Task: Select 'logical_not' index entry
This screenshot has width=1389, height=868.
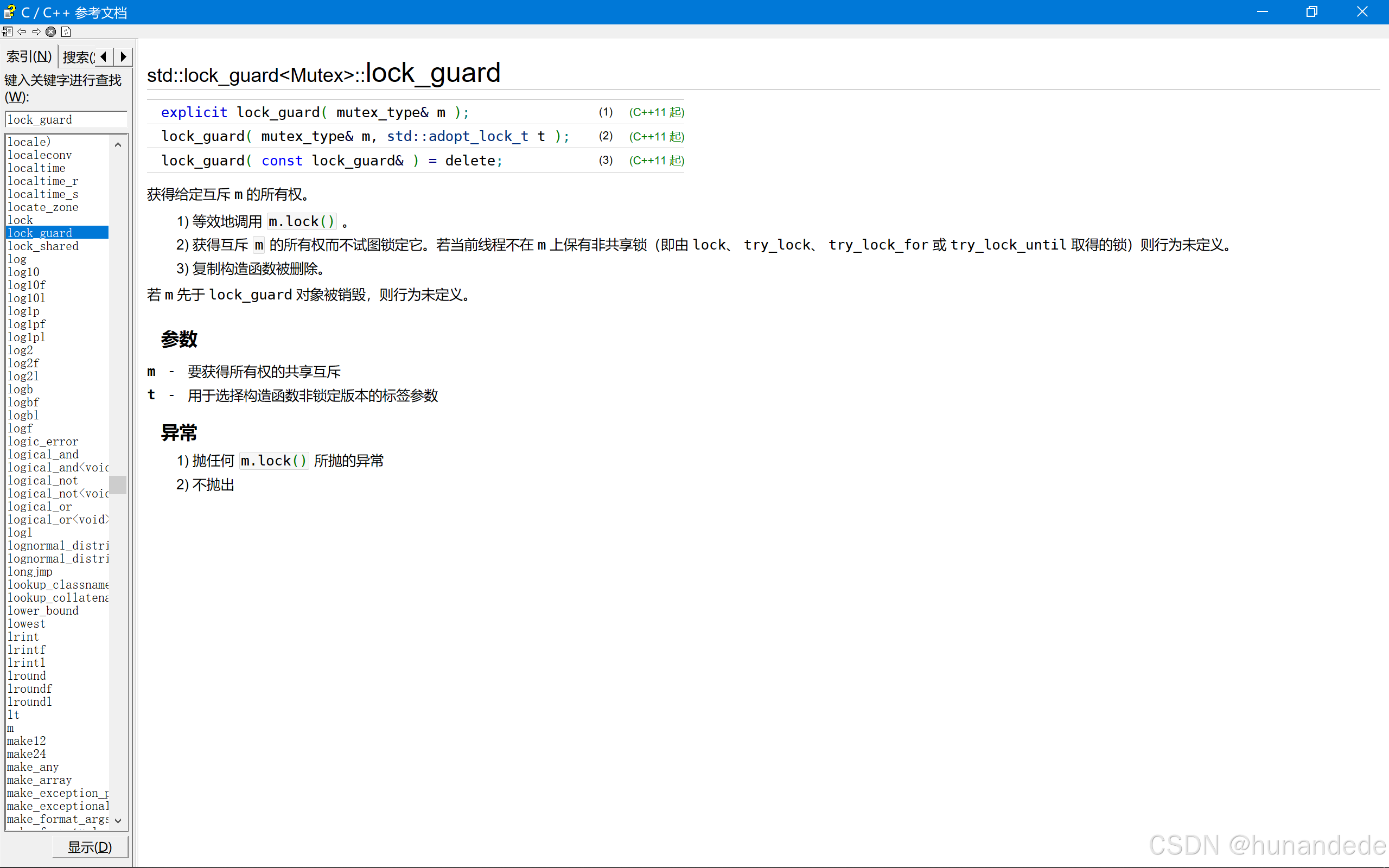Action: [43, 481]
